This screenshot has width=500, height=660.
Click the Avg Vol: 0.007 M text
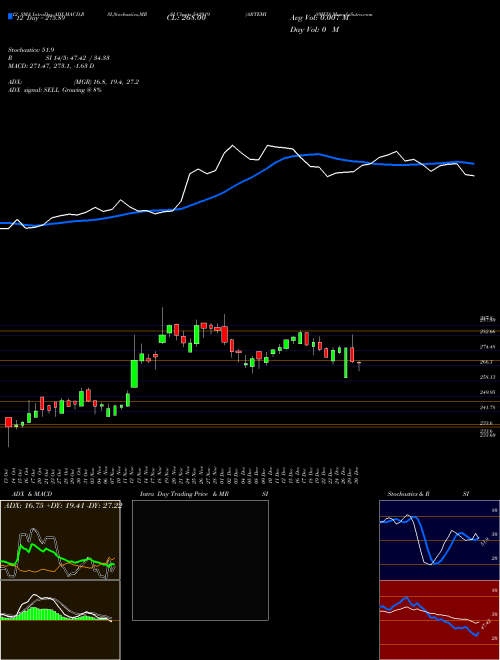(319, 18)
